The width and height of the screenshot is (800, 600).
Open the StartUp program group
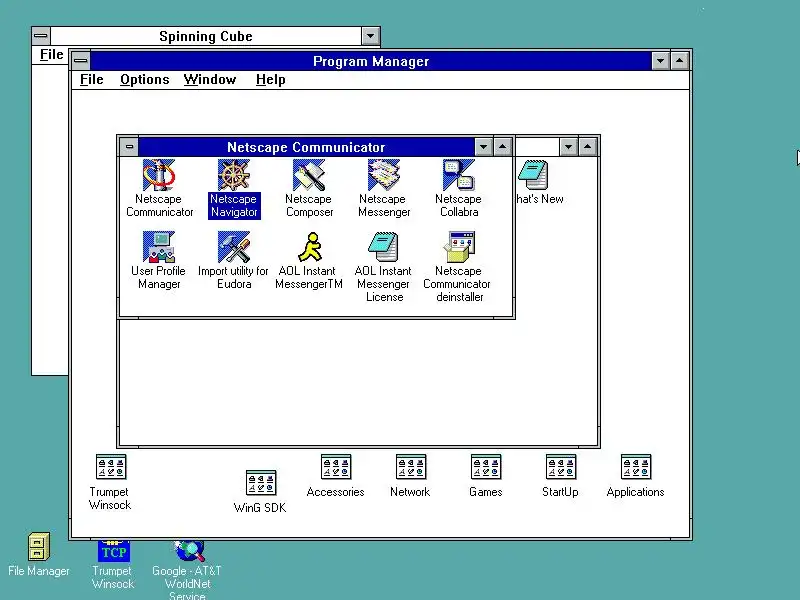(561, 467)
